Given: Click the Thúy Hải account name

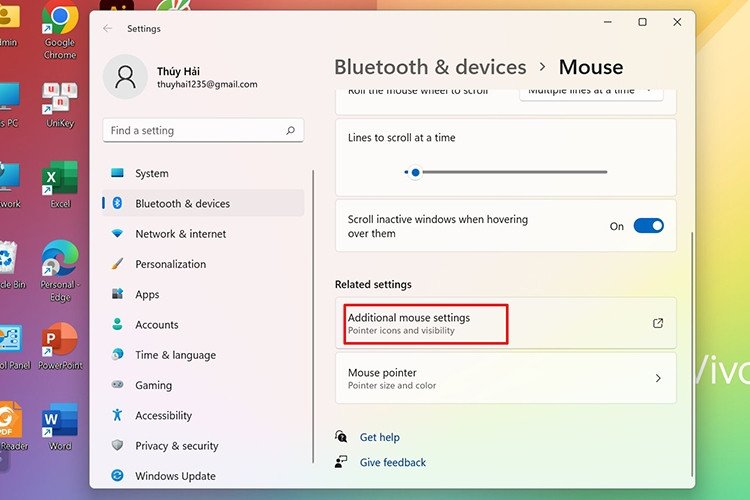Looking at the screenshot, I should point(178,71).
